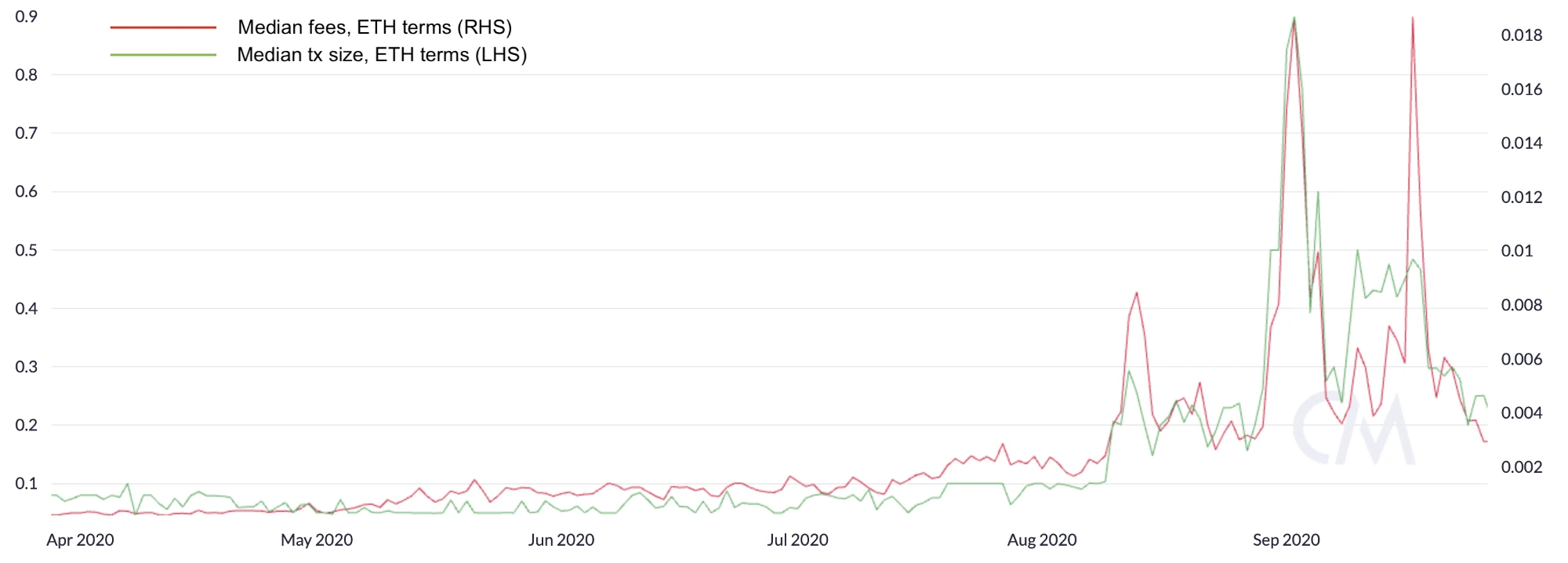Click the Jul 2020 date label
Screen dimensions: 1568x563
pos(797,539)
